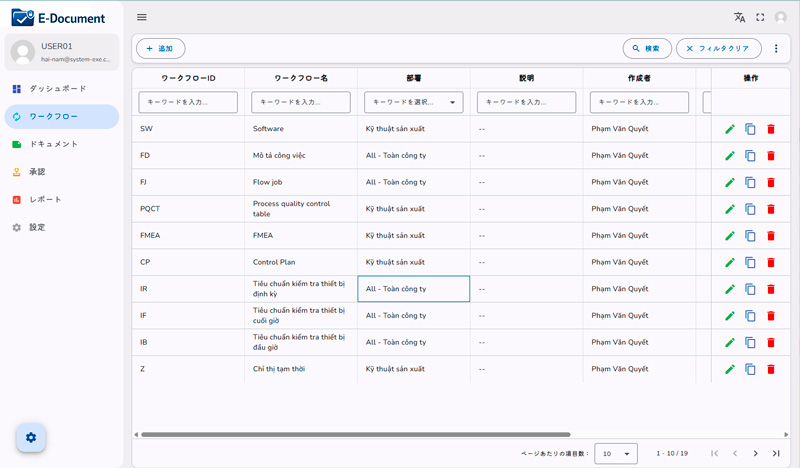Screen dimensions: 800x468
Task: Click the edit pencil icon for SW row
Action: pos(730,129)
